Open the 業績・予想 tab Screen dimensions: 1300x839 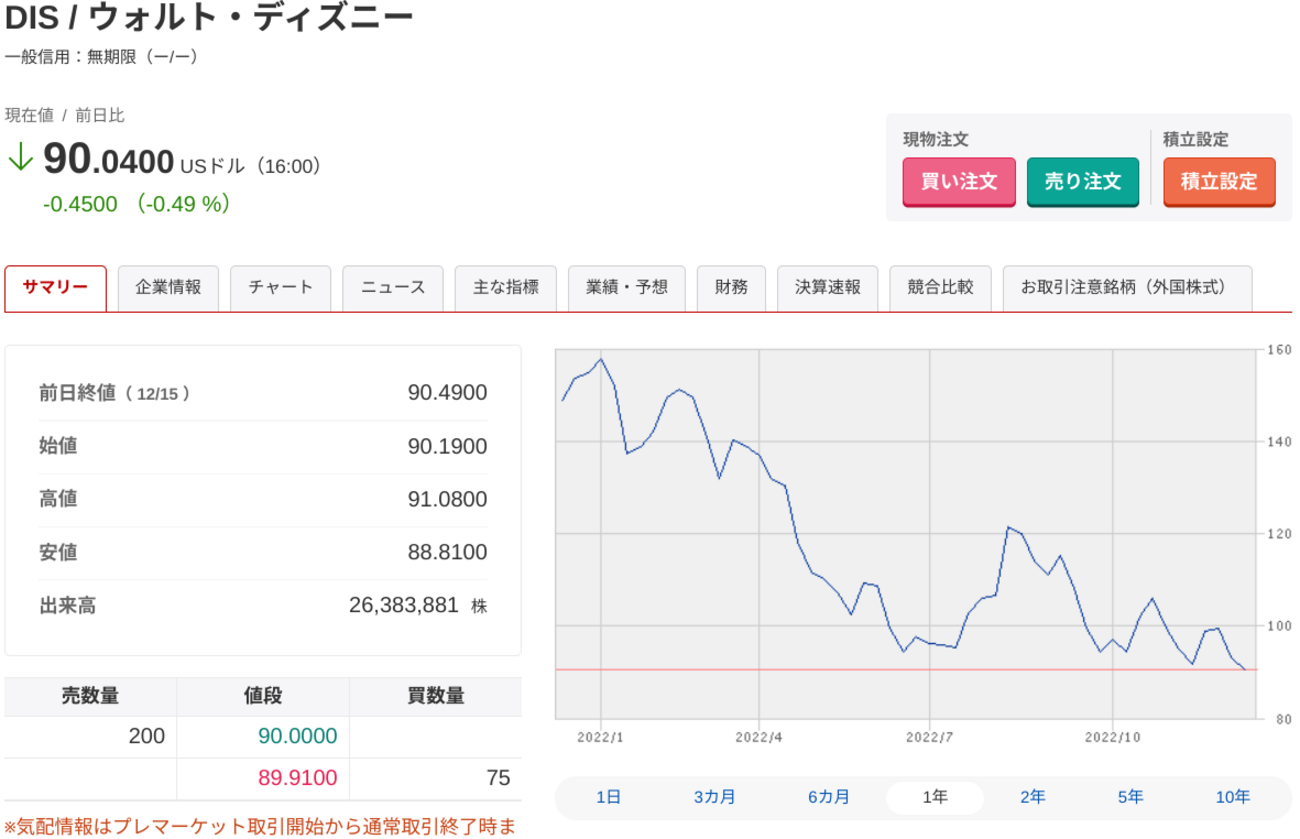pos(626,288)
